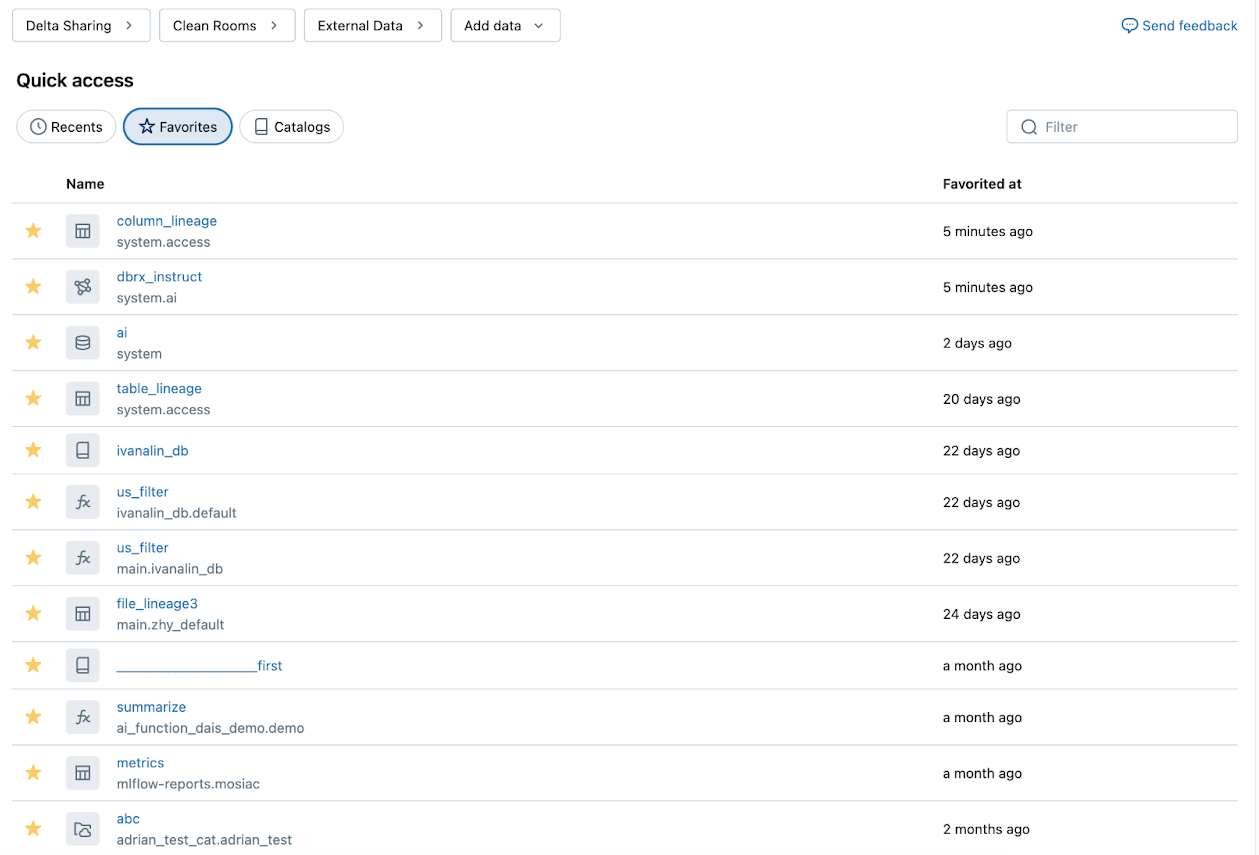
Task: Open the dbrx_instruct model page
Action: tap(159, 276)
